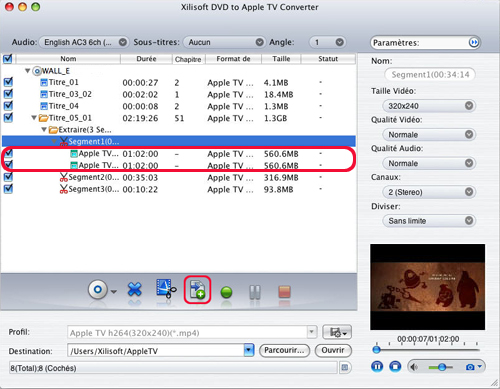The image size is (500, 389).
Task: Open the Sous-titres dropdown Aucun
Action: pos(224,42)
